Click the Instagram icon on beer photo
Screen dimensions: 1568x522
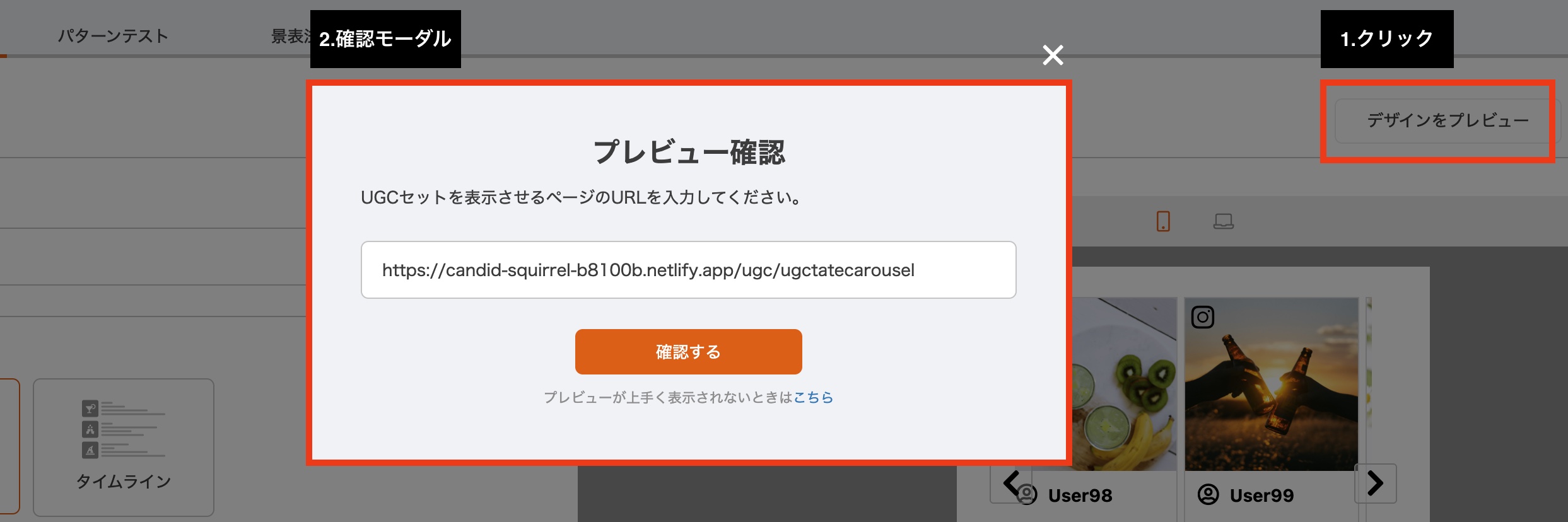click(1203, 317)
